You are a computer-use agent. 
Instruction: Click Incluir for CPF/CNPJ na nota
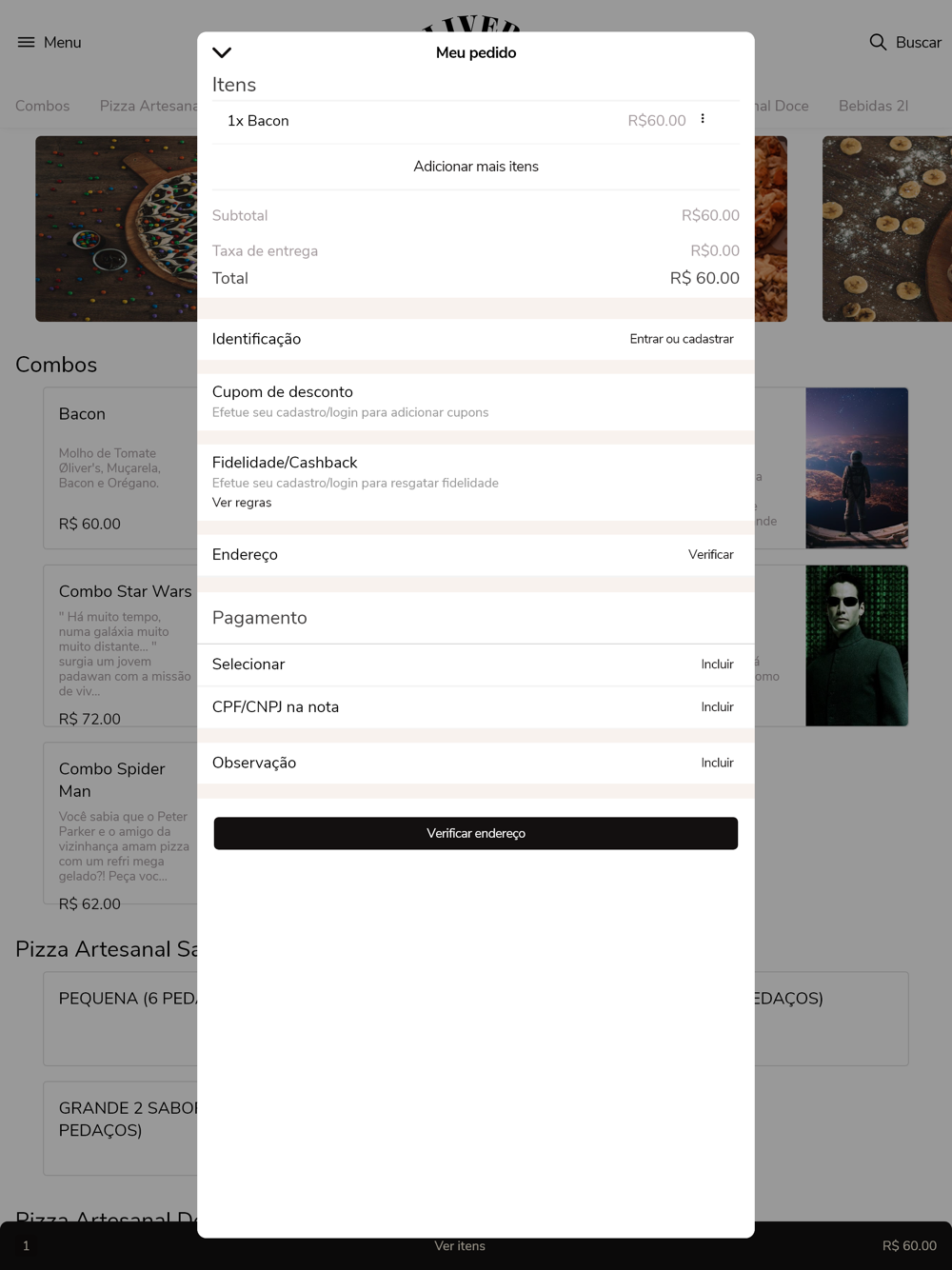coord(718,707)
